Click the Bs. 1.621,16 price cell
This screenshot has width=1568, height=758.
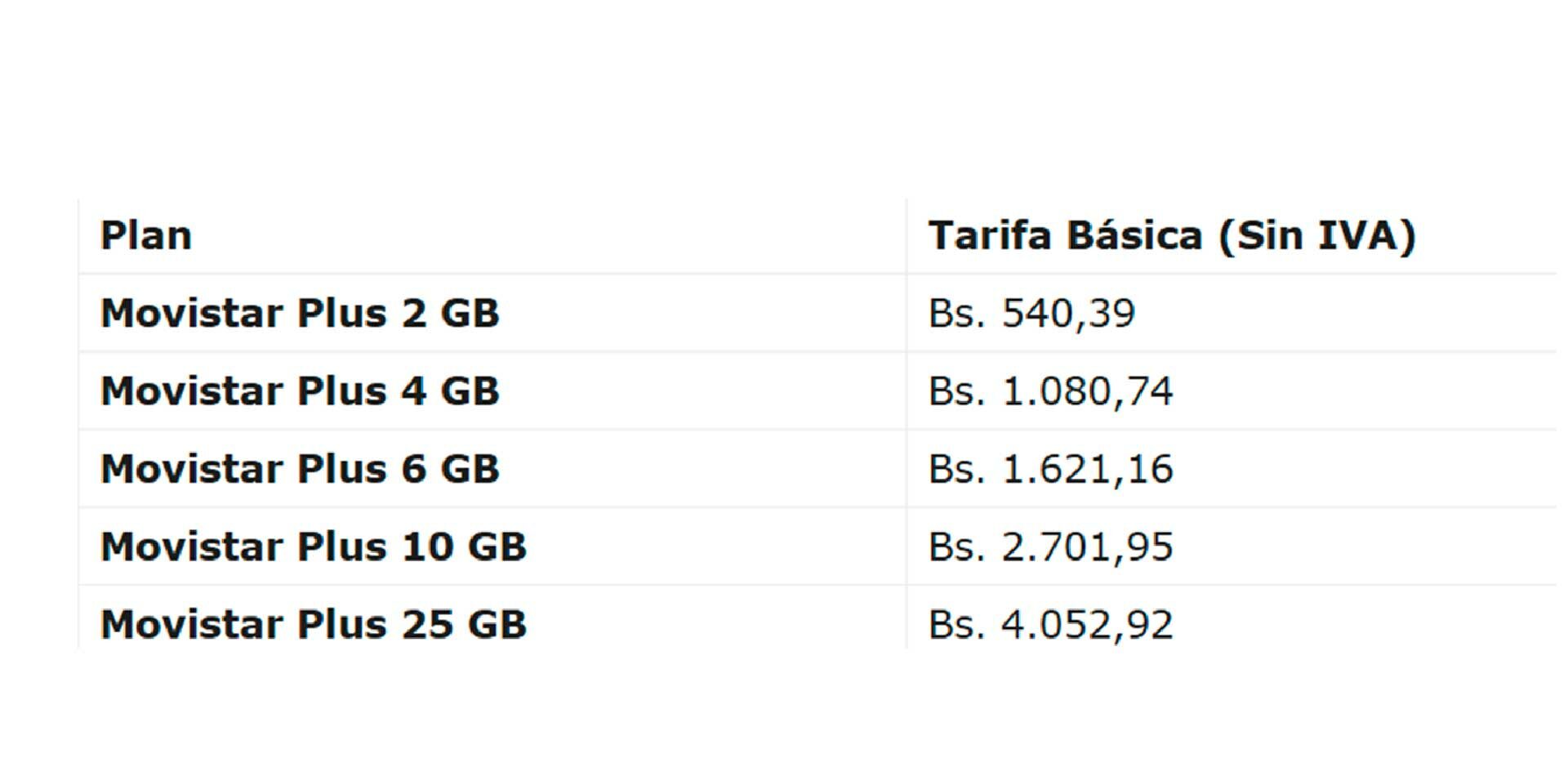click(1050, 469)
